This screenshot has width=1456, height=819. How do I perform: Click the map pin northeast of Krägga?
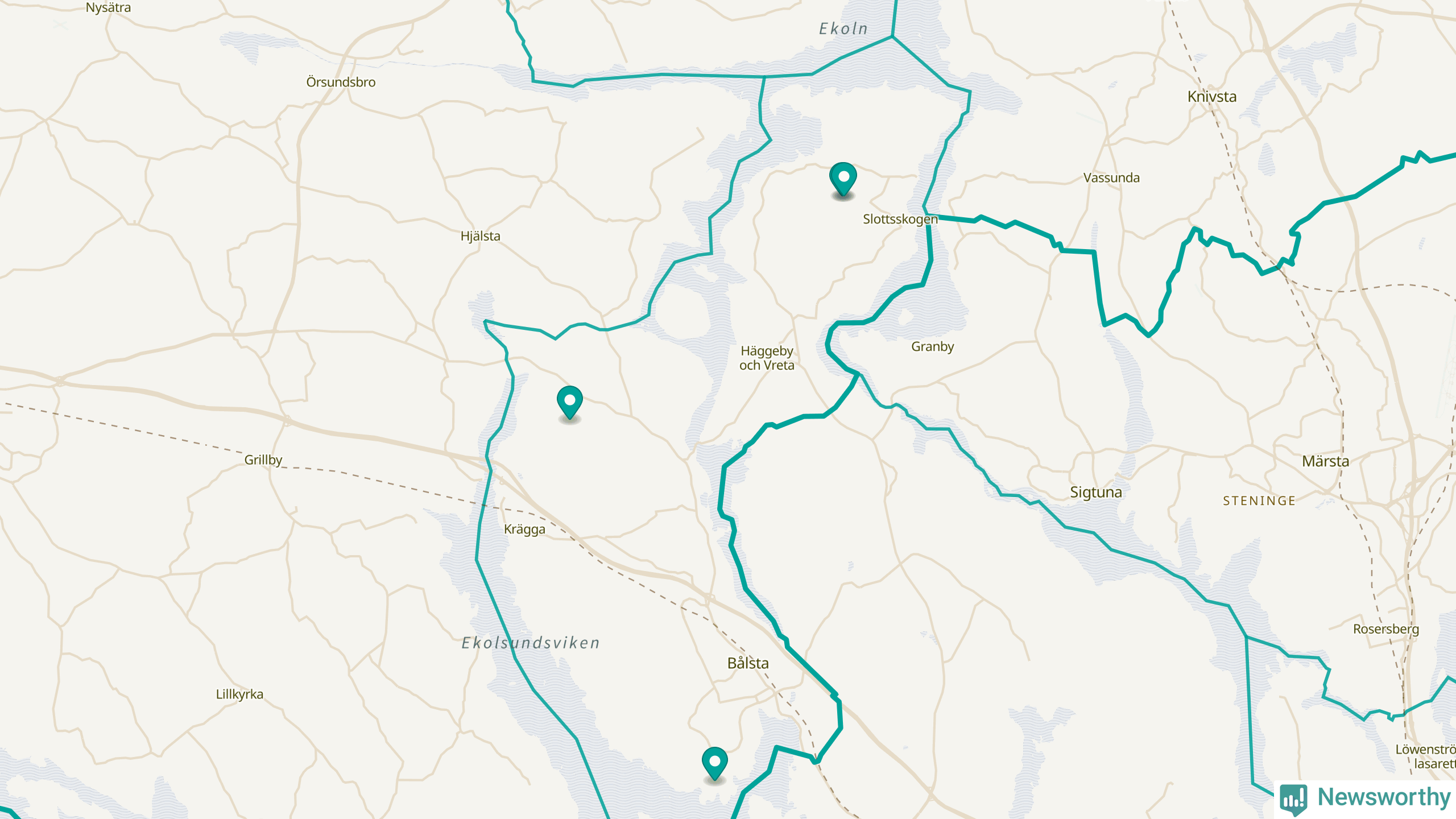pyautogui.click(x=569, y=403)
